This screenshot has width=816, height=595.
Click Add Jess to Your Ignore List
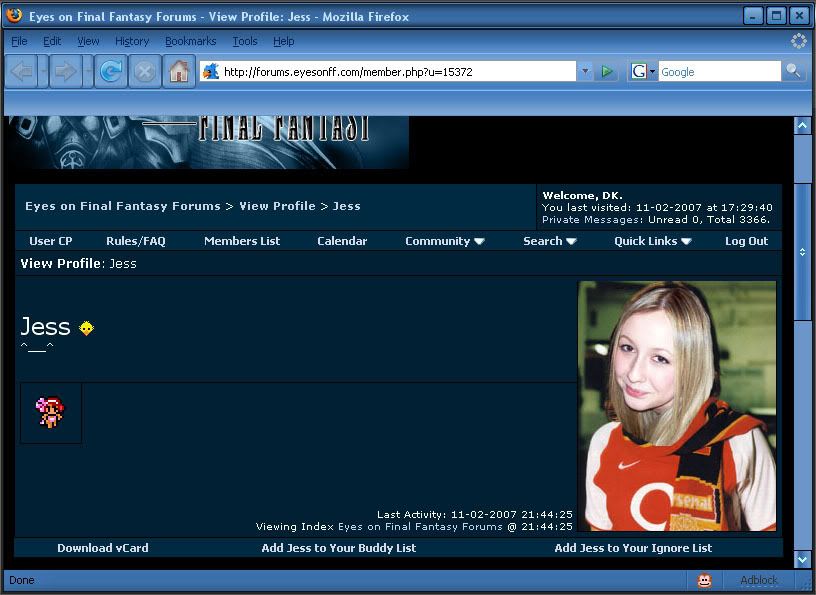(633, 548)
